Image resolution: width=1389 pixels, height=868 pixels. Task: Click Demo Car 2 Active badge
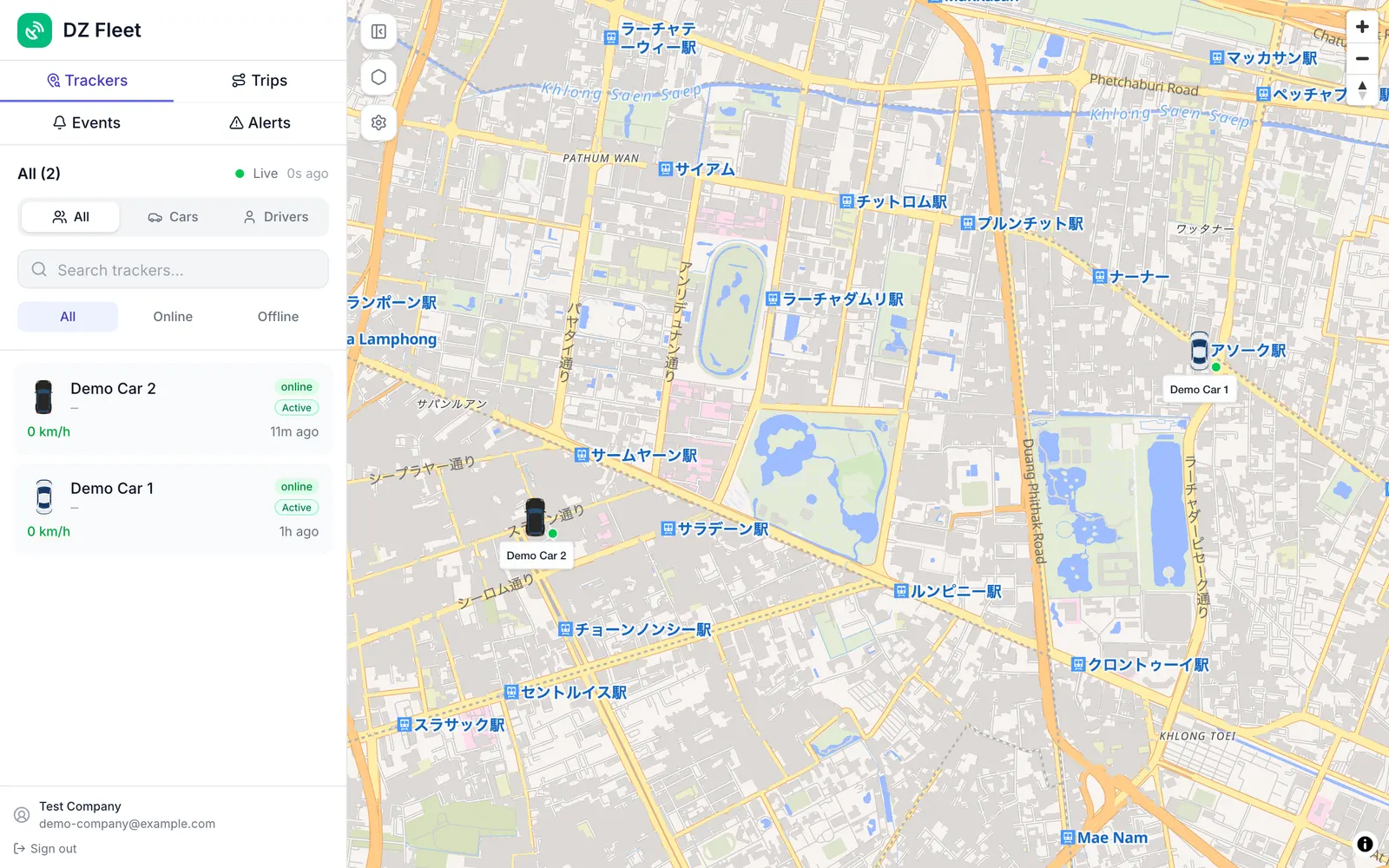pos(296,408)
